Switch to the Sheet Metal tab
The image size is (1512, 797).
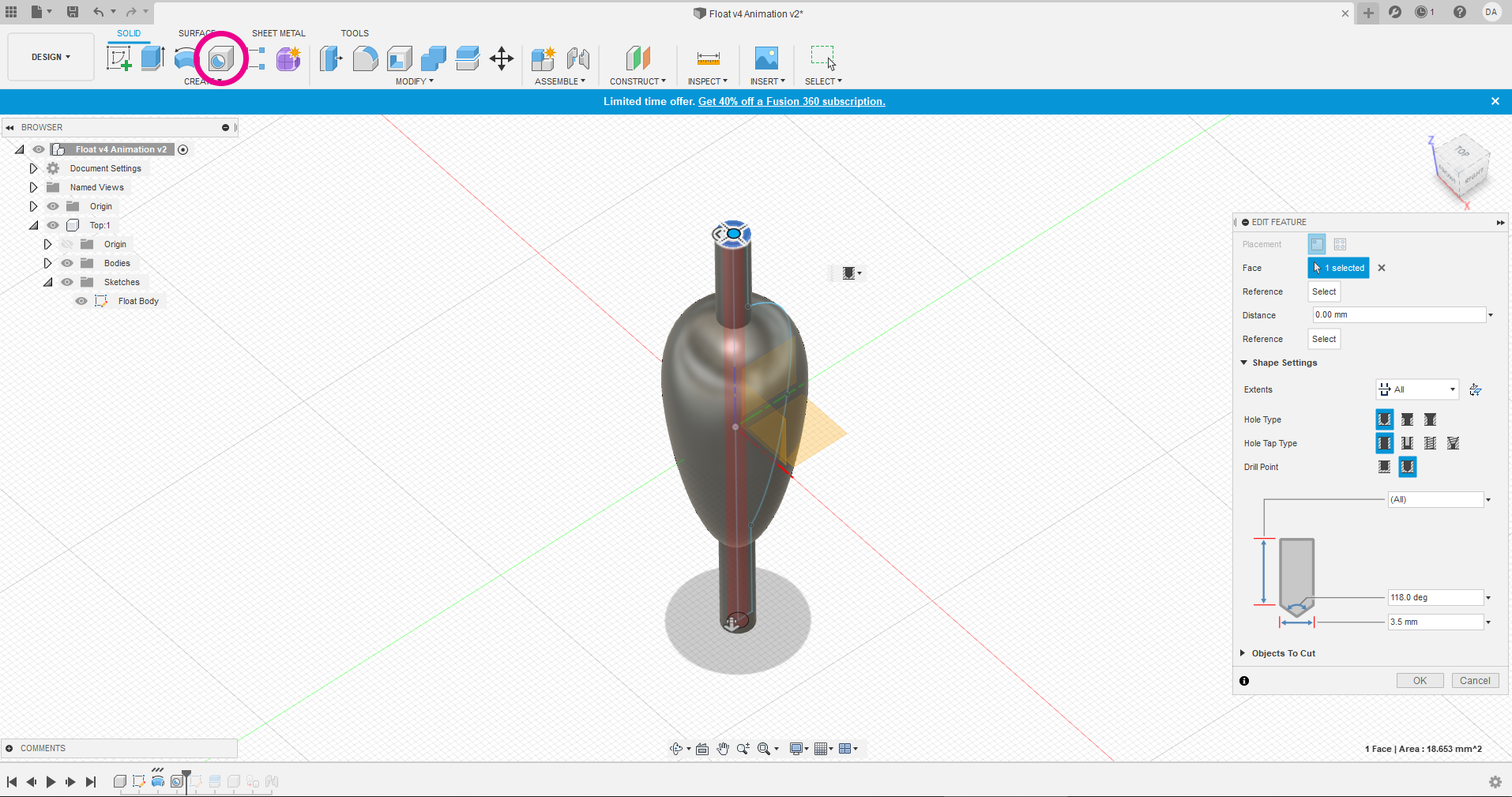[x=278, y=33]
